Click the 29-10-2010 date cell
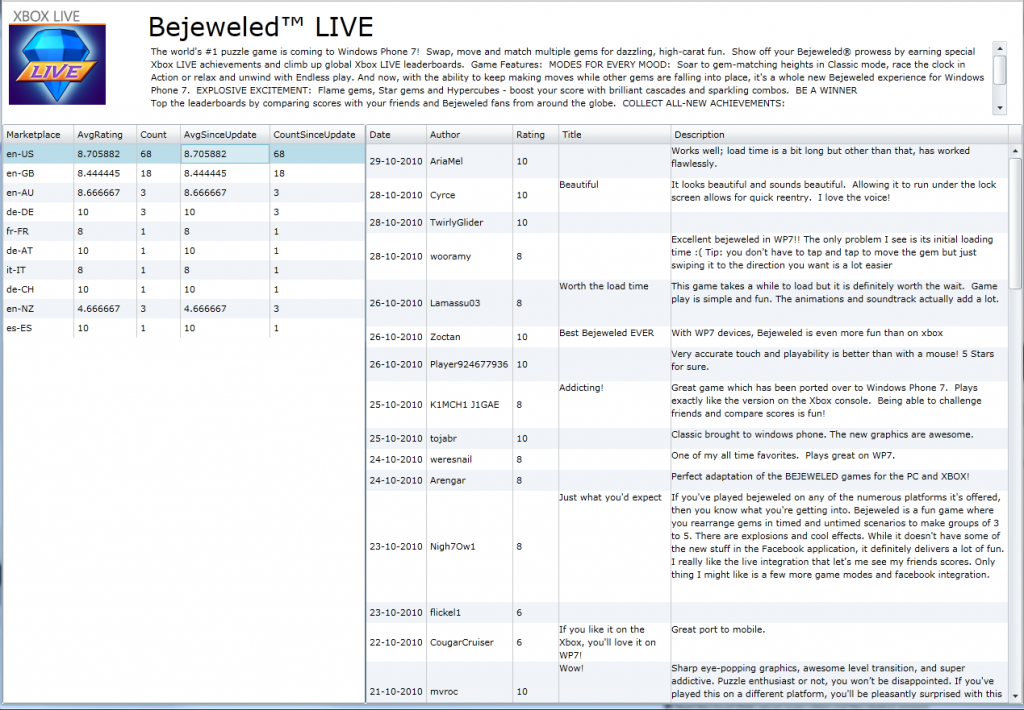Viewport: 1024px width, 710px height. 396,161
